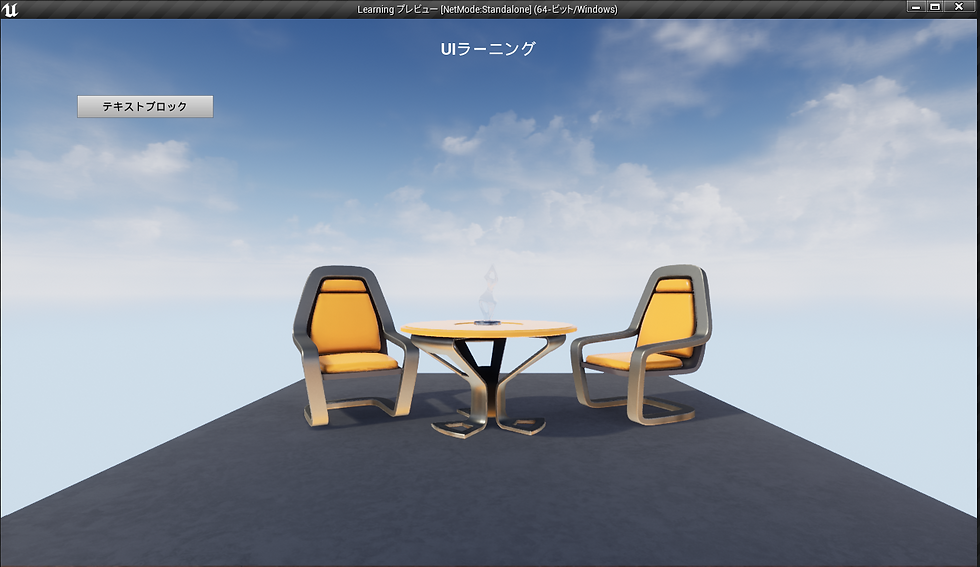The image size is (980, 567).
Task: Click the window title bar text Learning プレビュー
Action: 398,9
